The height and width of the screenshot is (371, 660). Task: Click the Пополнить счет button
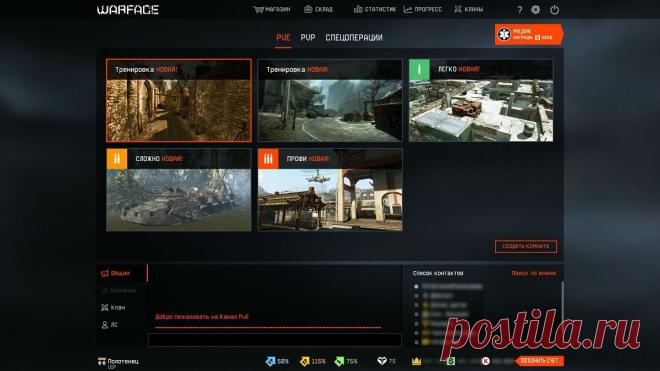tap(539, 361)
